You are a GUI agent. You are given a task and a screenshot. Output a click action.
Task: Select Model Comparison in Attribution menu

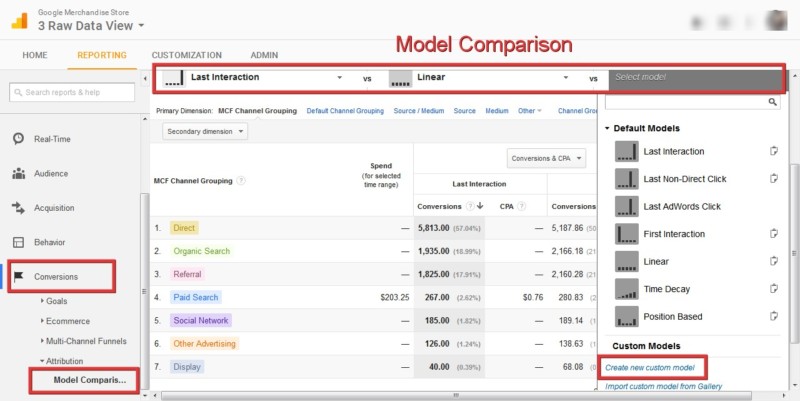(x=89, y=380)
